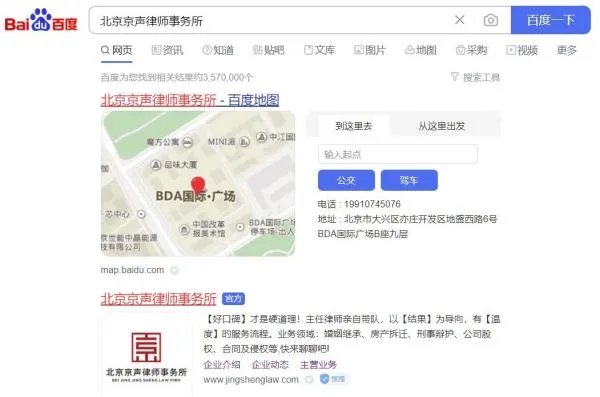600x397 pixels.
Task: Open the 北京京声律师事务所 官方 result title
Action: 158,299
